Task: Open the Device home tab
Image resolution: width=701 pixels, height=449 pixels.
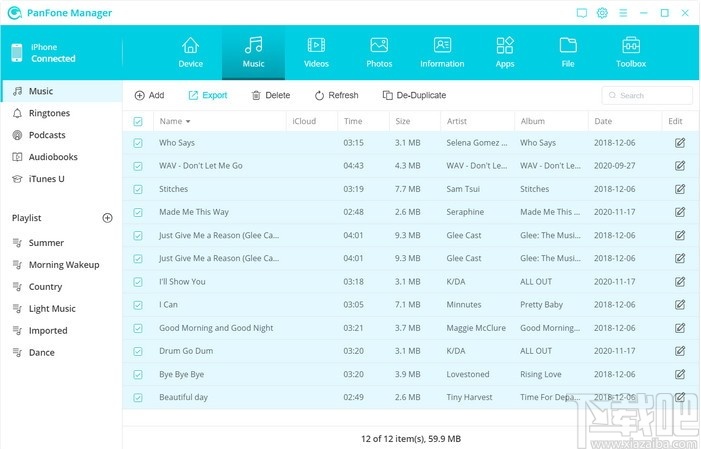Action: click(x=190, y=53)
